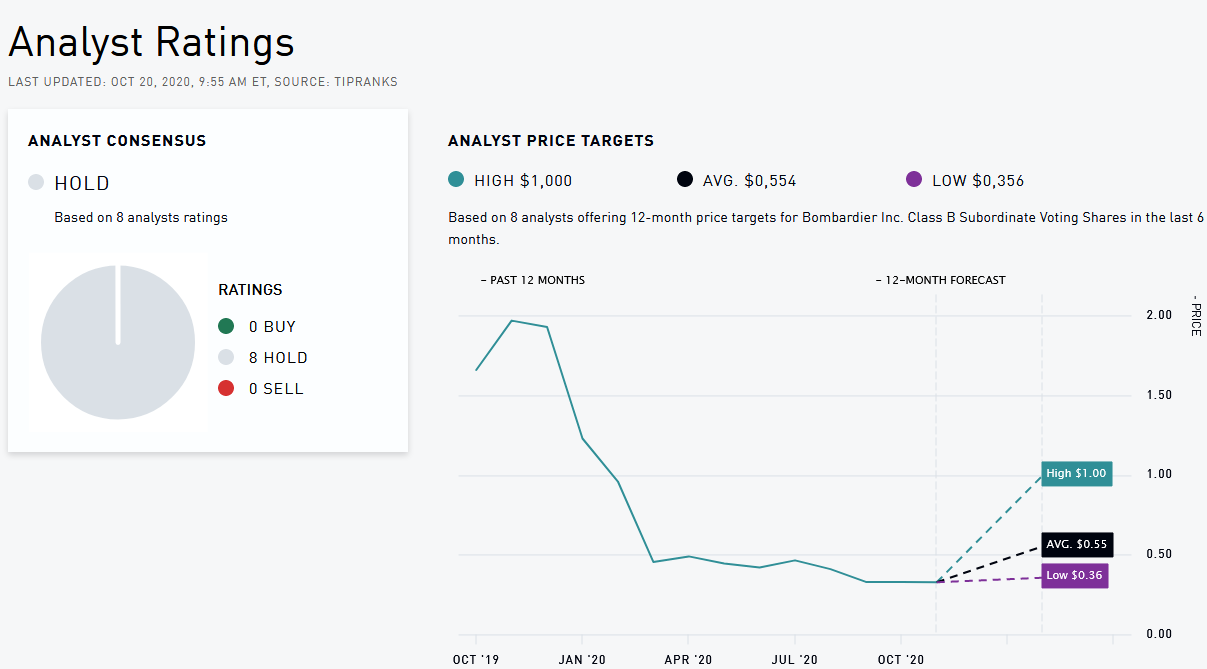Screen dimensions: 1207x669
Task: Click the JUL '20 axis label
Action: pyautogui.click(x=795, y=660)
